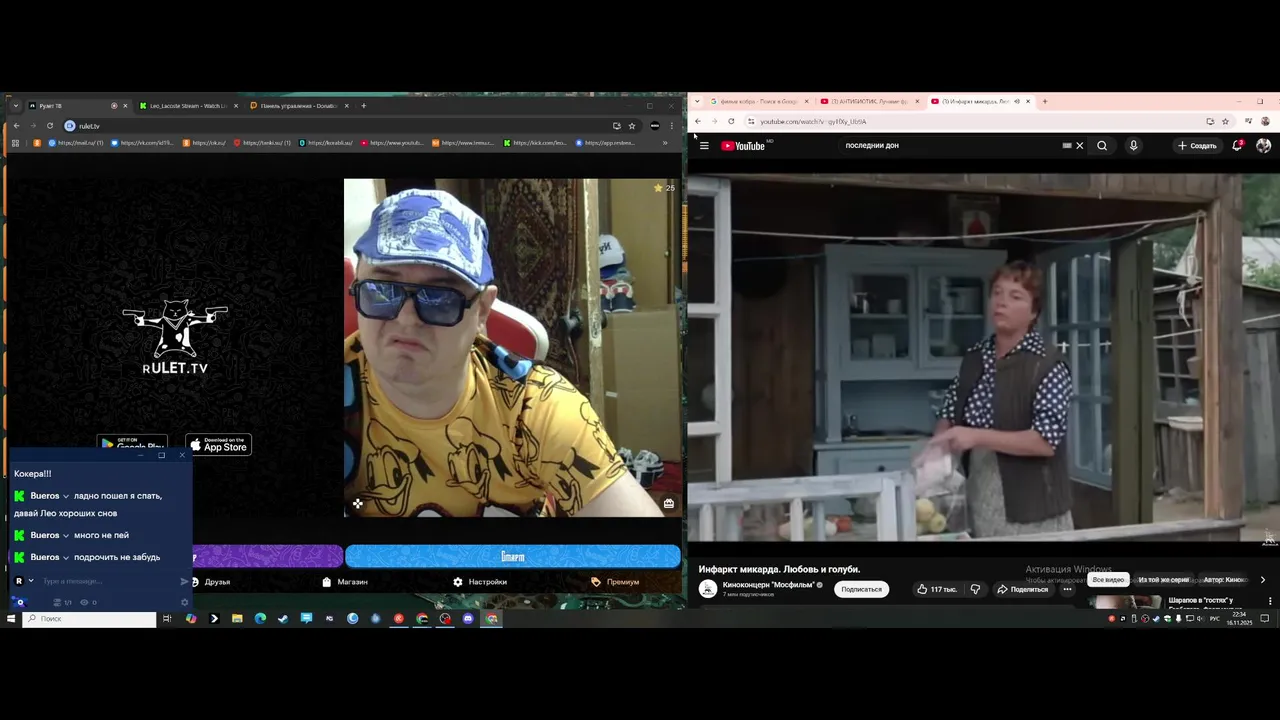Send chat message with arrow icon

(184, 581)
